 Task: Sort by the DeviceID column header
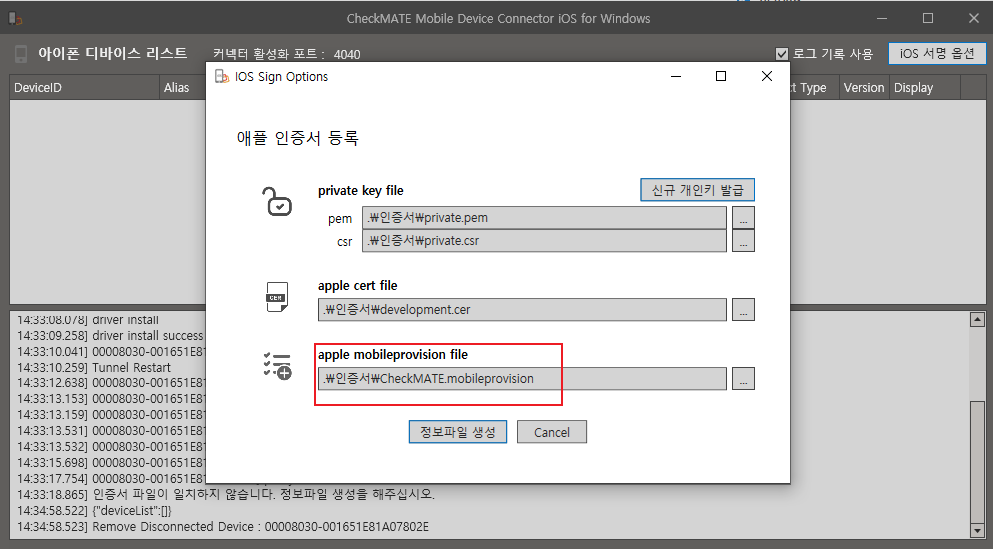[84, 88]
